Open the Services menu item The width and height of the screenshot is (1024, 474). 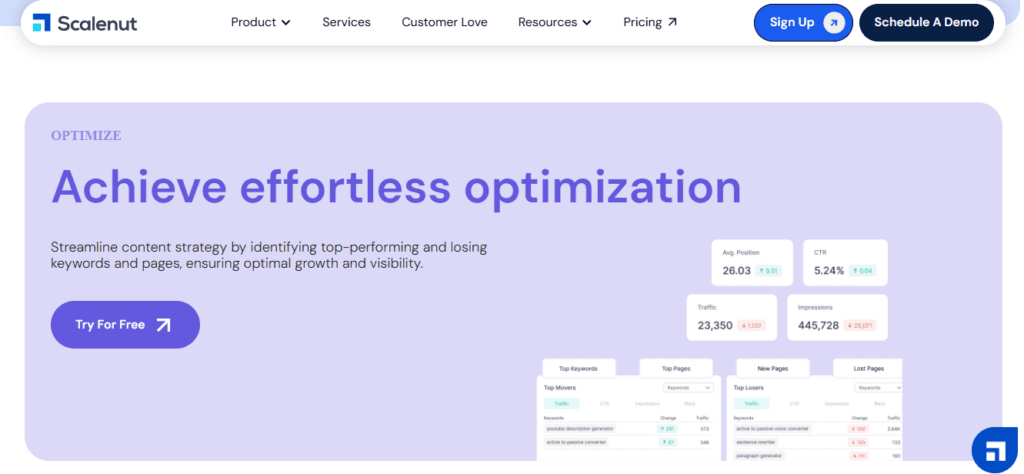[x=346, y=22]
